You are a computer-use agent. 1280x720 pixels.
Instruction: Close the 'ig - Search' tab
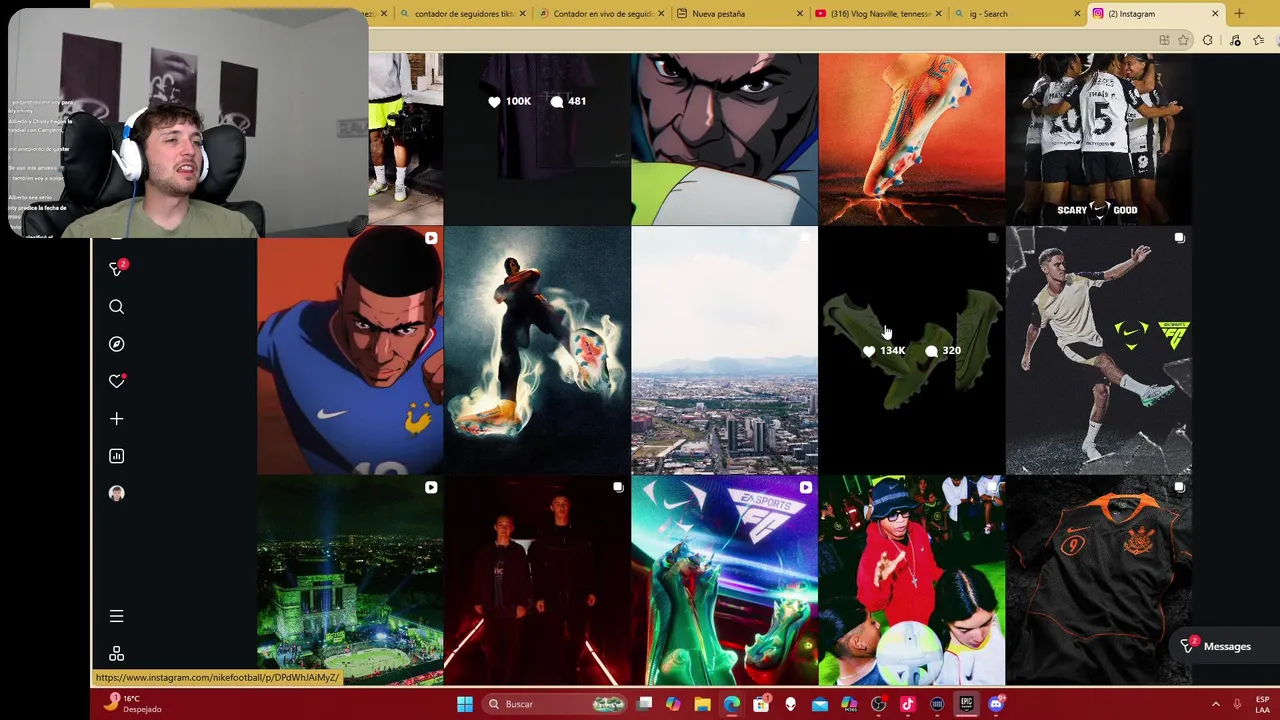tap(1077, 14)
